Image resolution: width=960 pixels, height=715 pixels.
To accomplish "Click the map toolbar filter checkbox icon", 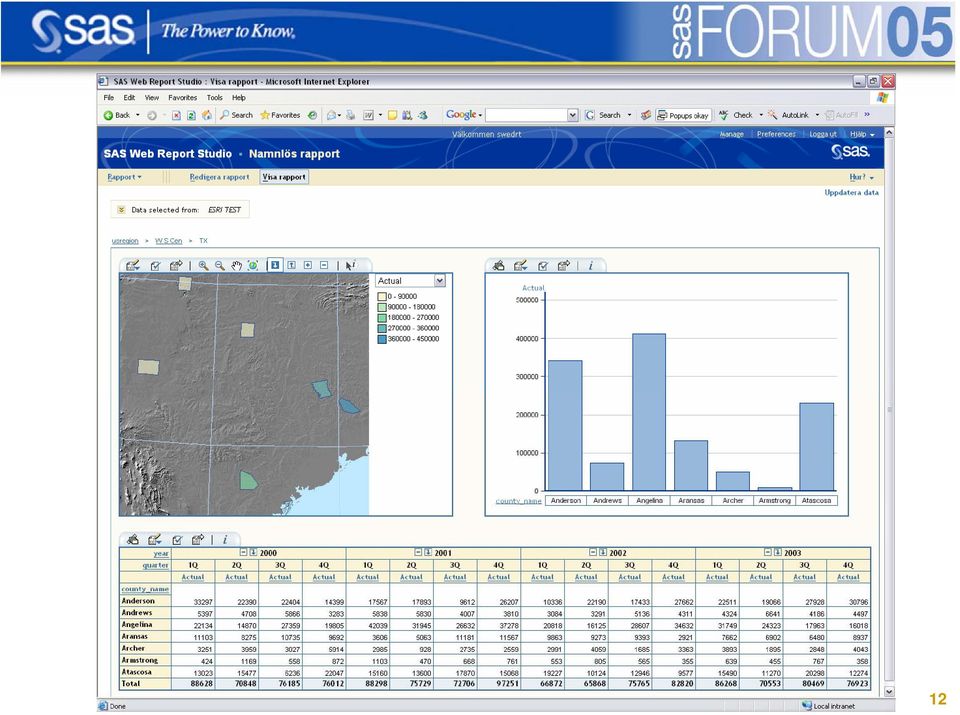I will coord(156,266).
